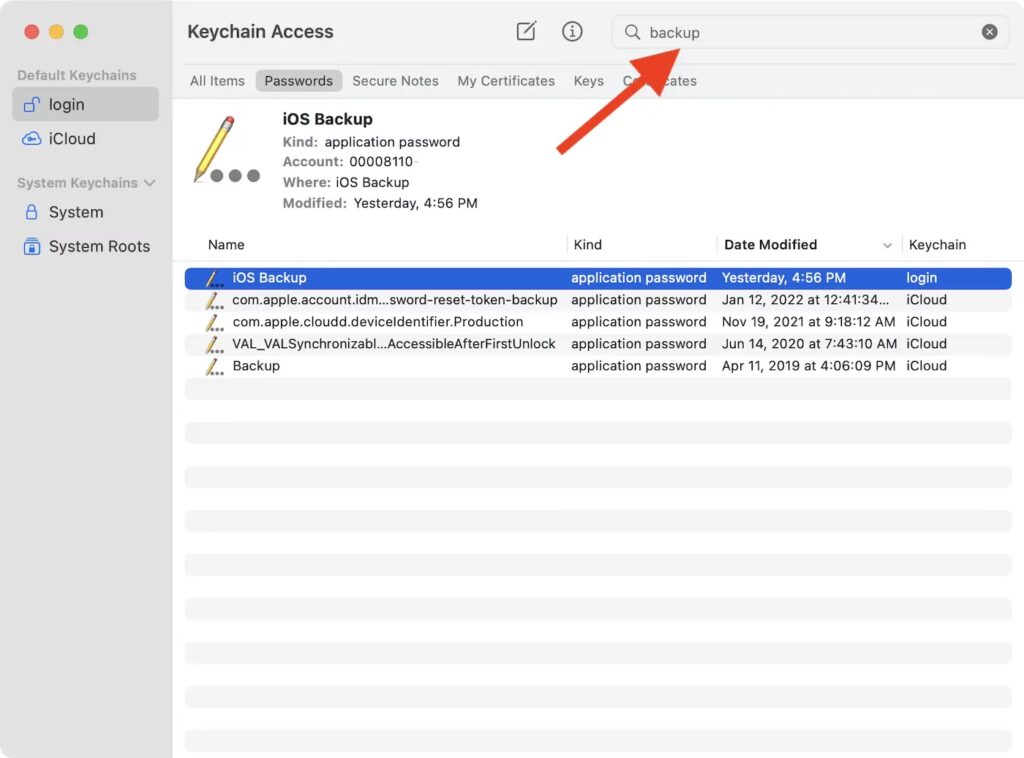
Task: Collapse the System Keychains section chevron
Action: (150, 183)
